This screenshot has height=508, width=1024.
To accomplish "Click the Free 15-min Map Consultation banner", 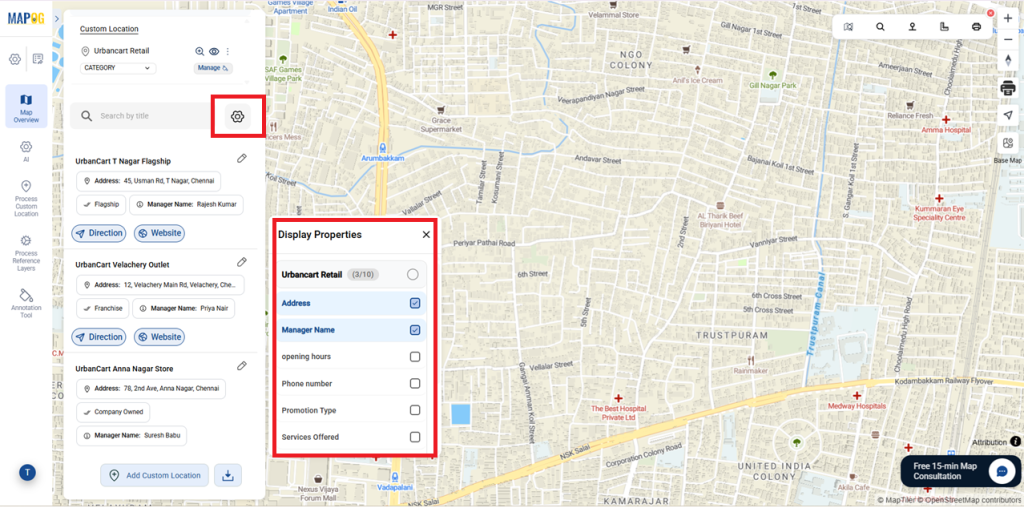I will point(961,471).
